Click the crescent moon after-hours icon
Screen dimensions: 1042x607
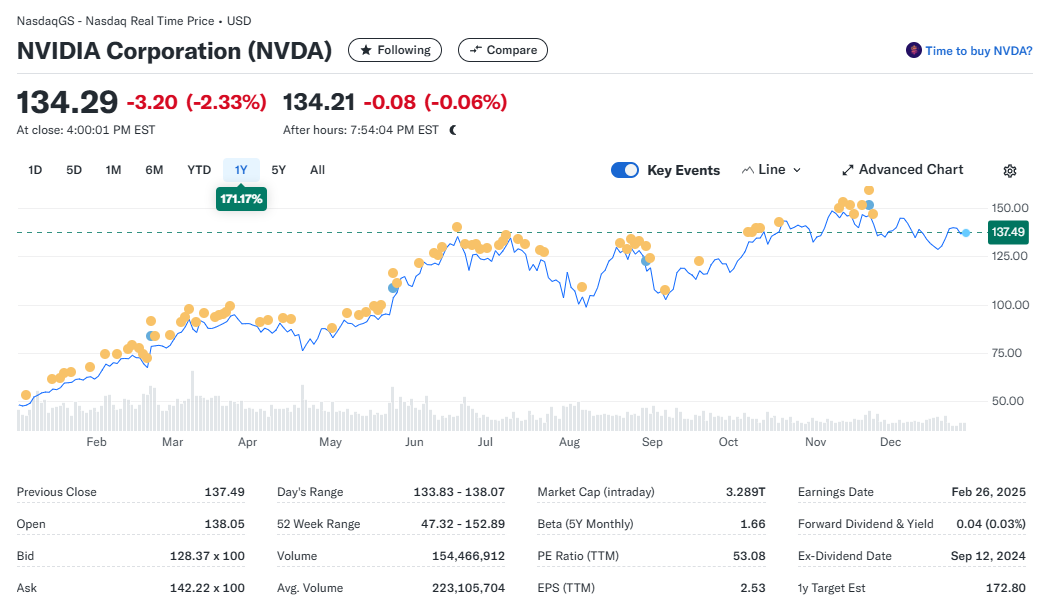coord(453,130)
